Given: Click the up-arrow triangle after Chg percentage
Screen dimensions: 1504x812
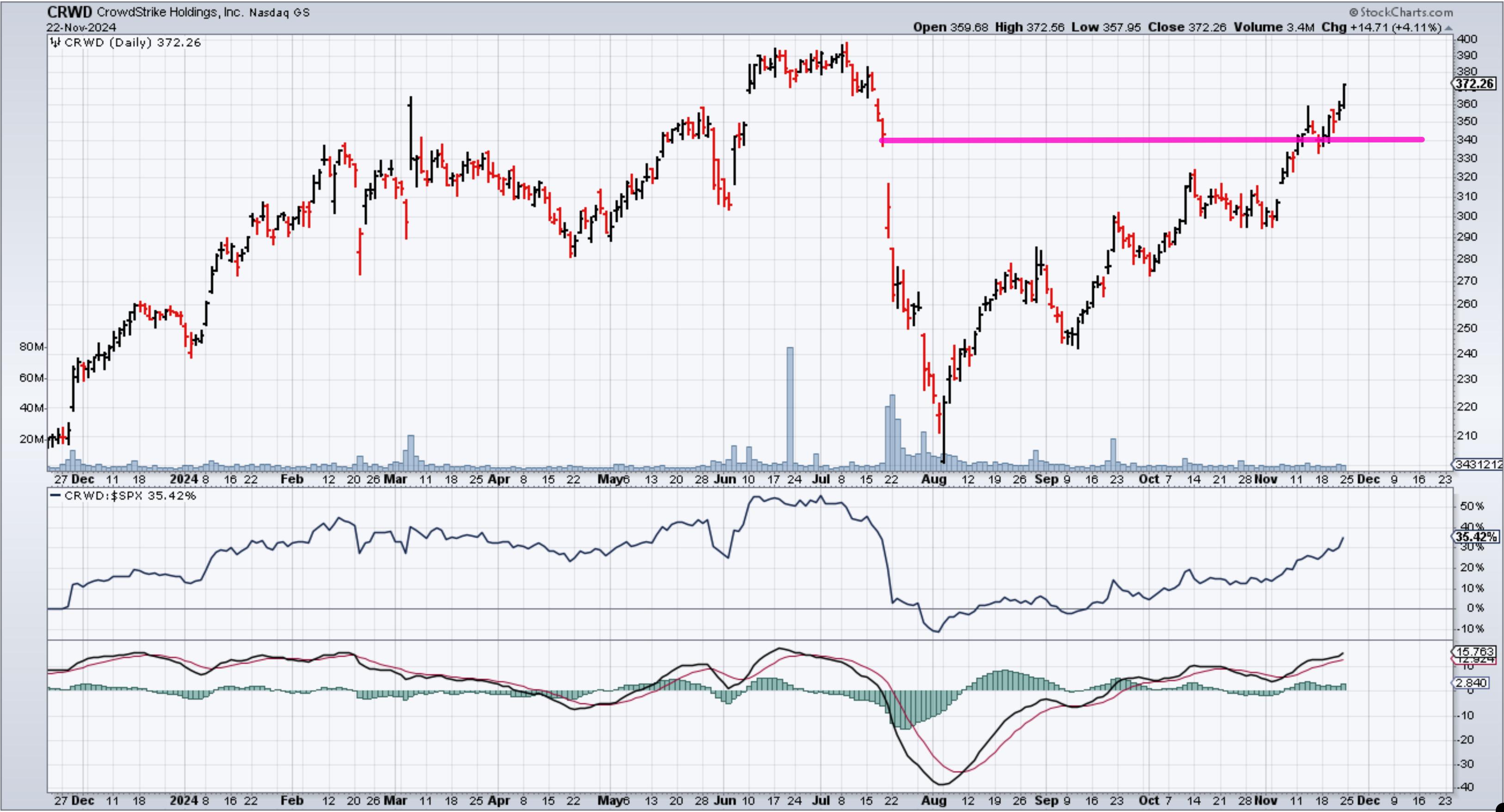Looking at the screenshot, I should (x=1449, y=28).
